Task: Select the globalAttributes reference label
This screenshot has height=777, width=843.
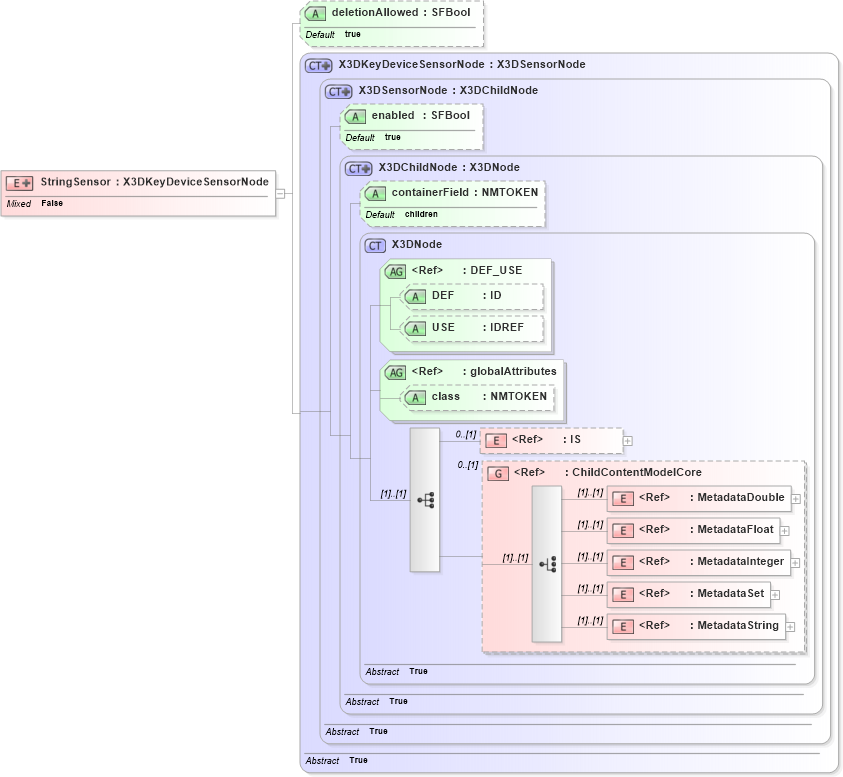Action: pos(484,372)
